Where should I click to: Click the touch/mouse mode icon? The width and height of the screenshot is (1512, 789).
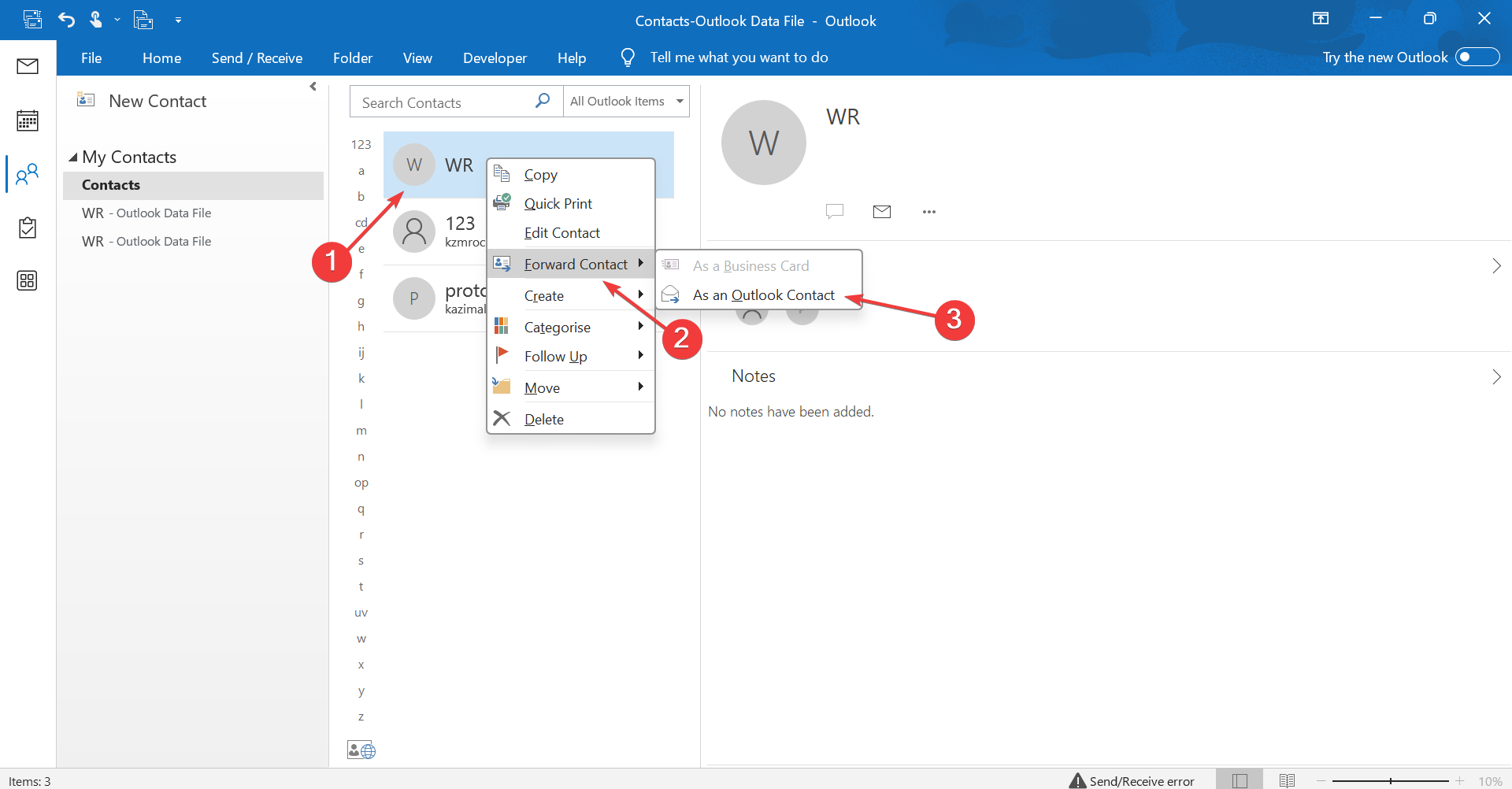[x=96, y=20]
